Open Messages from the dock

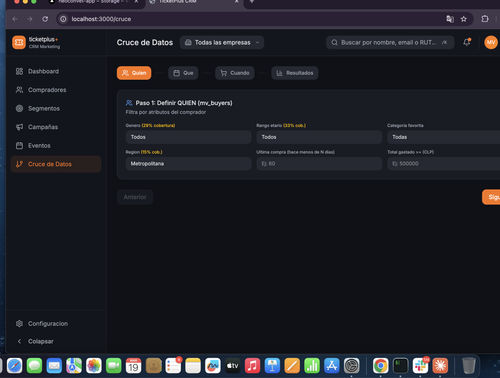tap(34, 366)
